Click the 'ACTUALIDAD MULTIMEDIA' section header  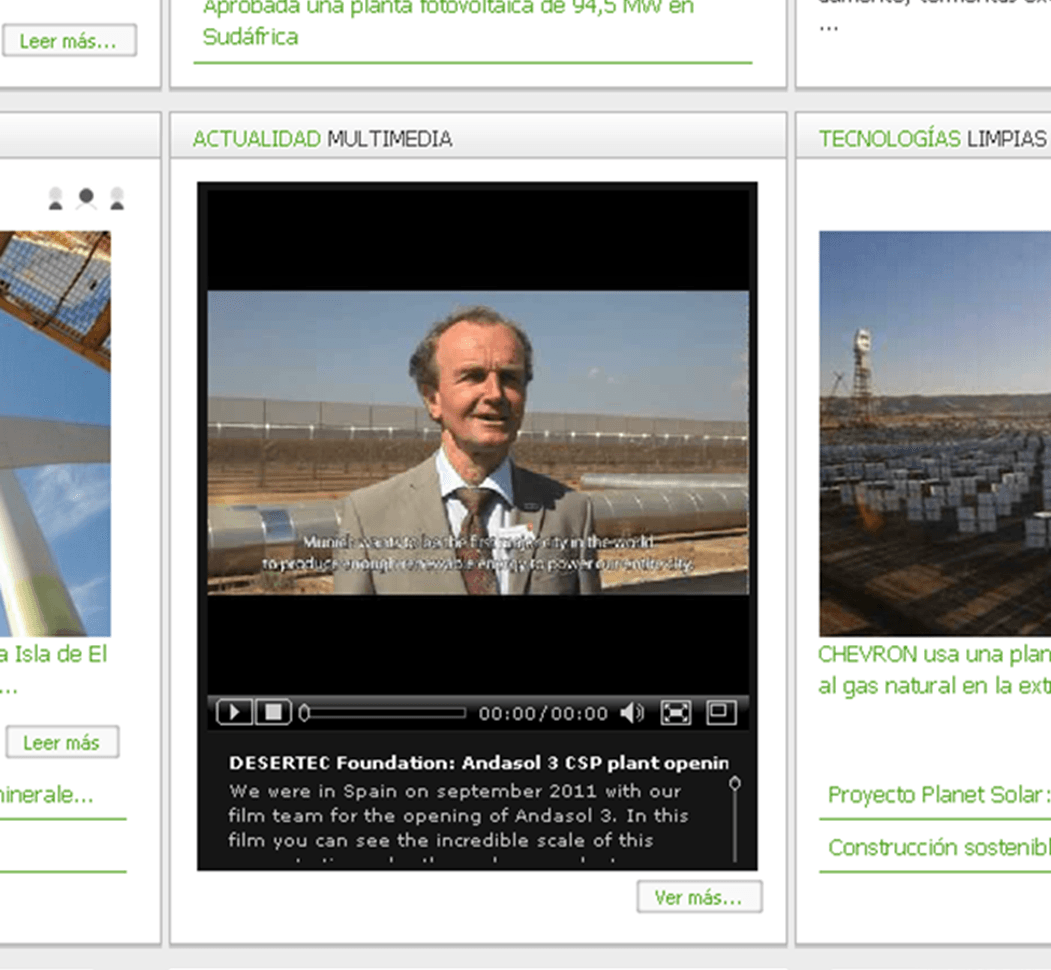pos(322,139)
